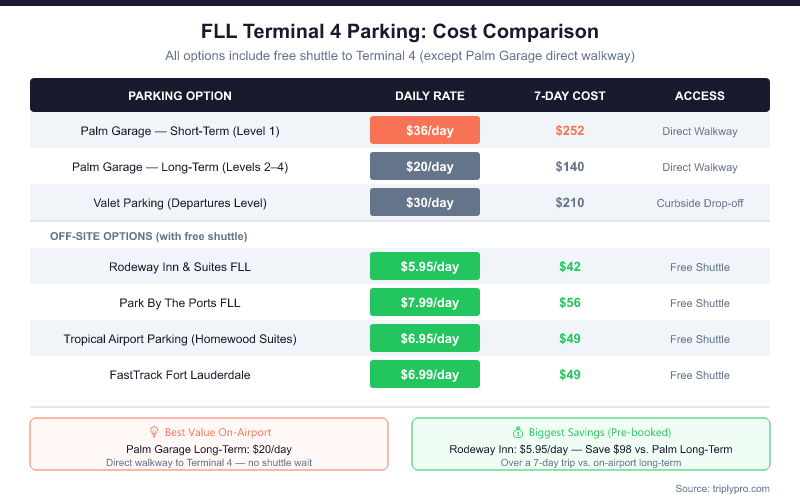Screen dimensions: 800x500
Task: Select the $20/day Palm Long-Term rate badge
Action: (x=425, y=166)
